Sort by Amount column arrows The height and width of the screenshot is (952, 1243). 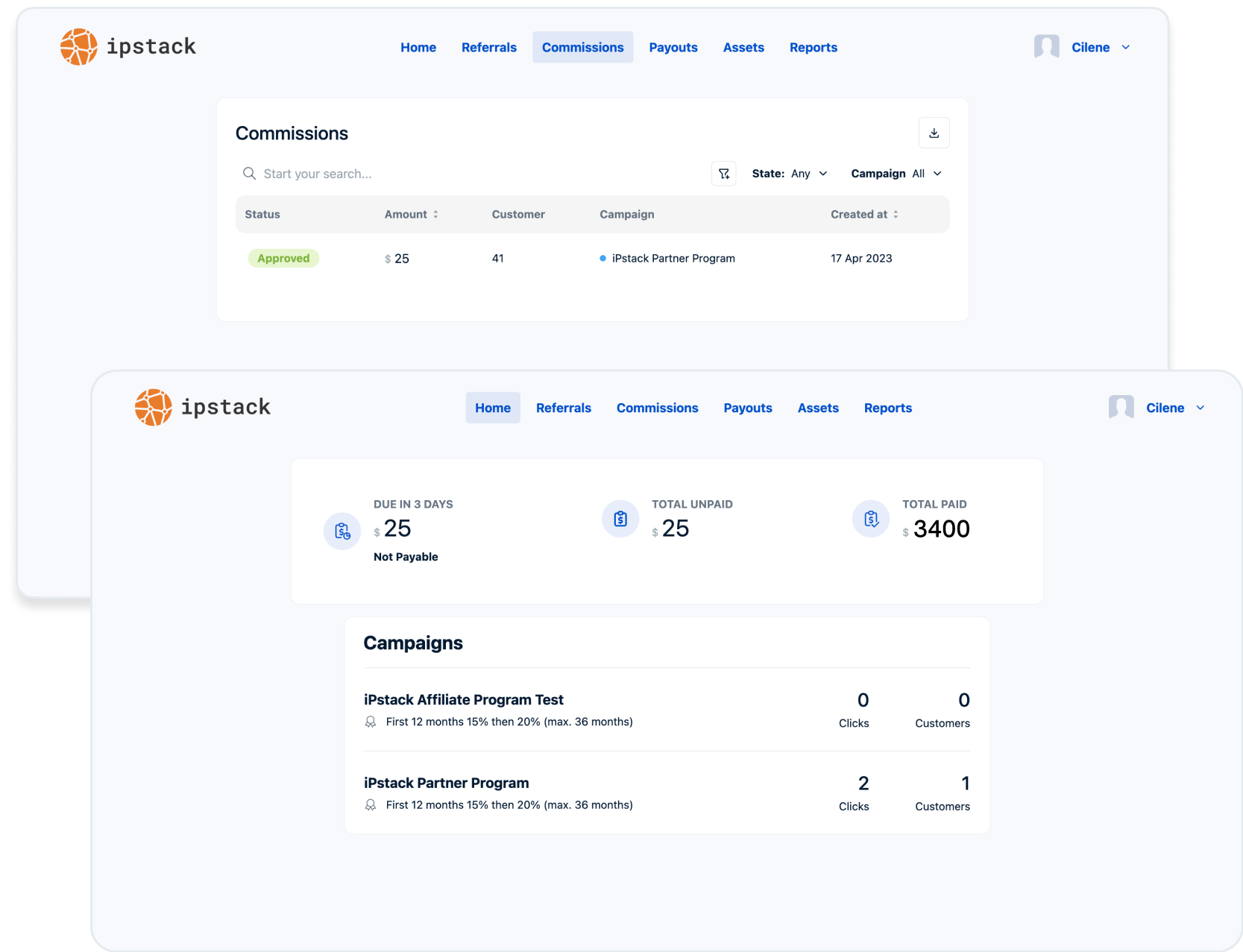[435, 215]
